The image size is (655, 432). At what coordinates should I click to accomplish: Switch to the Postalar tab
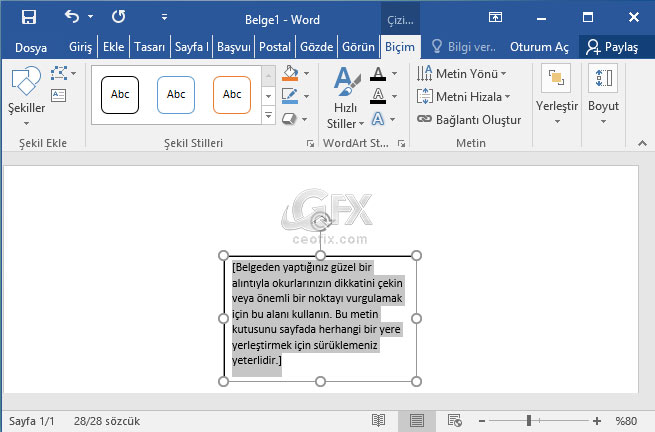click(x=275, y=47)
